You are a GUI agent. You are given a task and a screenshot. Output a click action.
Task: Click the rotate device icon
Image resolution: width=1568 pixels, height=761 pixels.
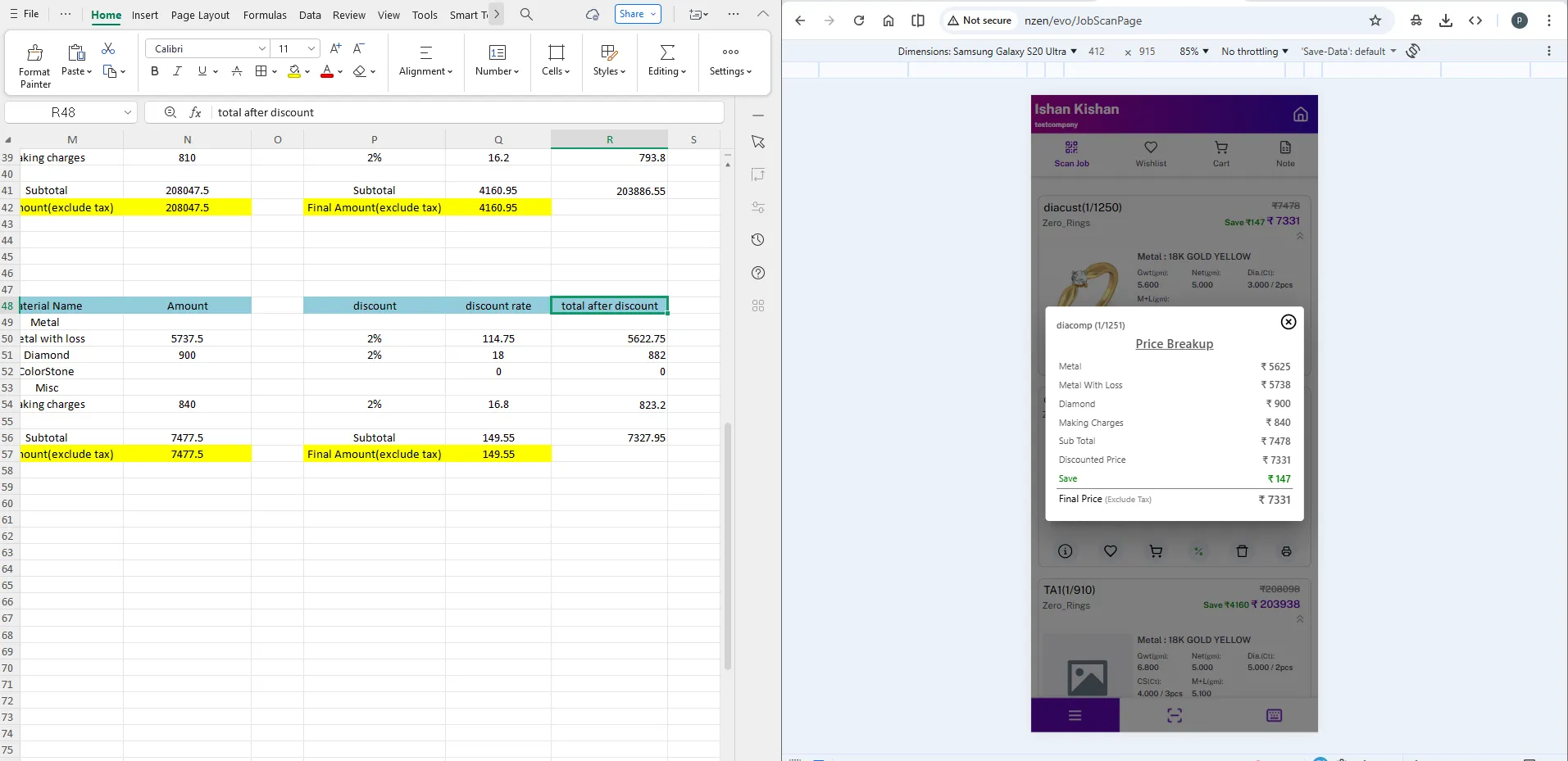pos(1413,52)
